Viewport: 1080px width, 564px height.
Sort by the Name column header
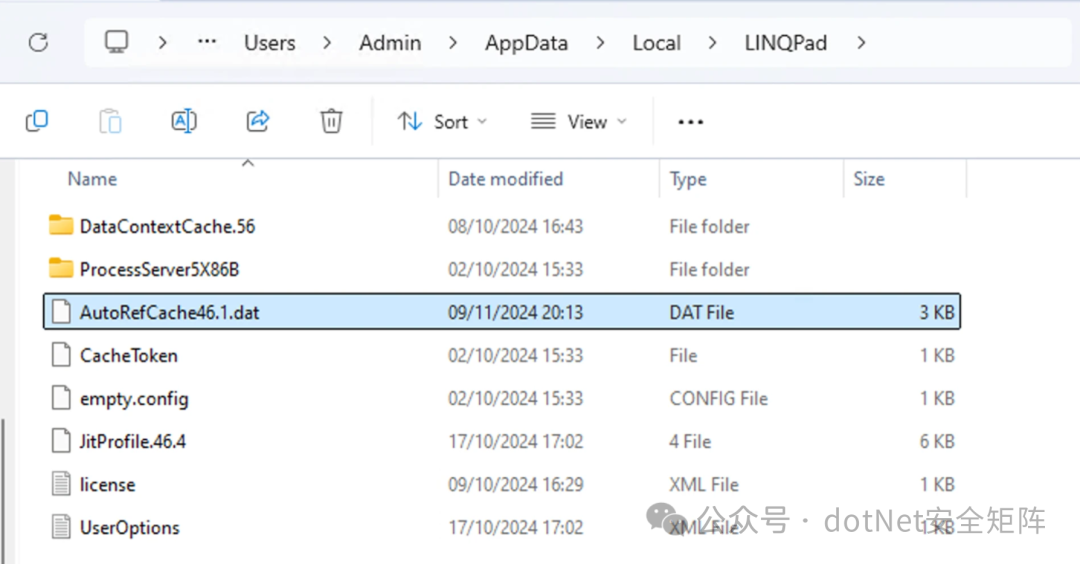92,179
